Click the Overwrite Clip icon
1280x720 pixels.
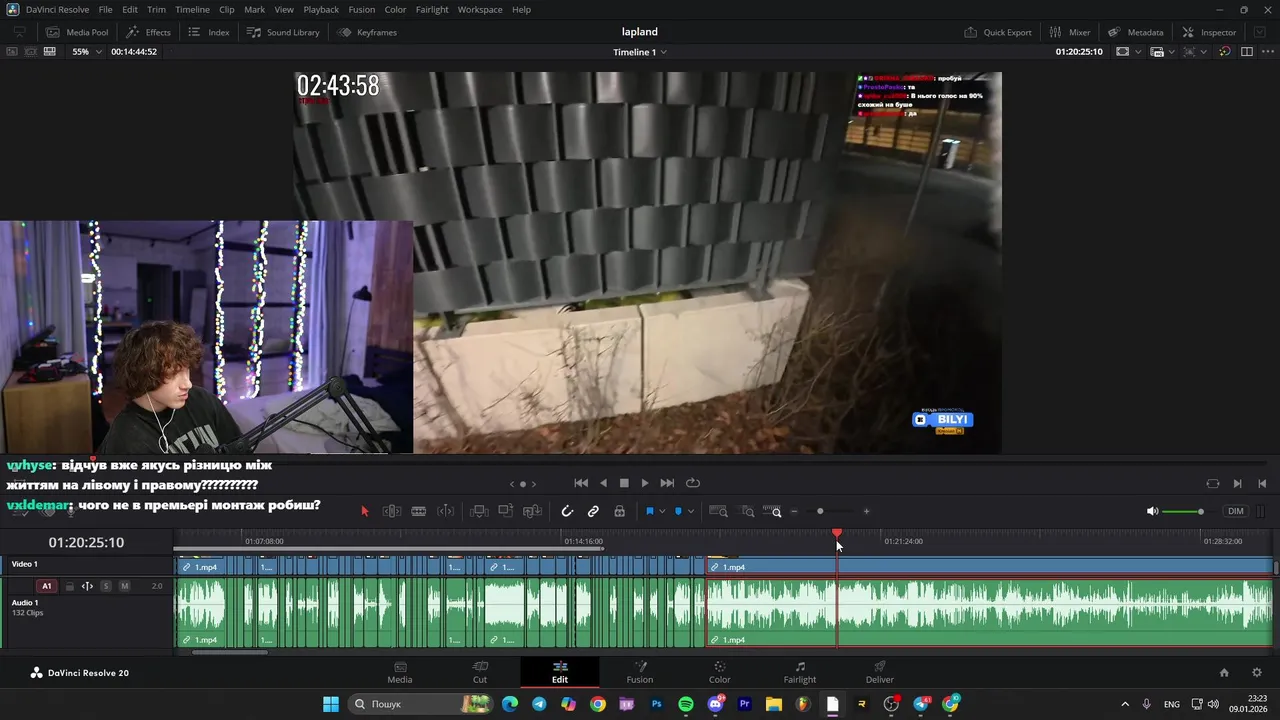[x=506, y=511]
